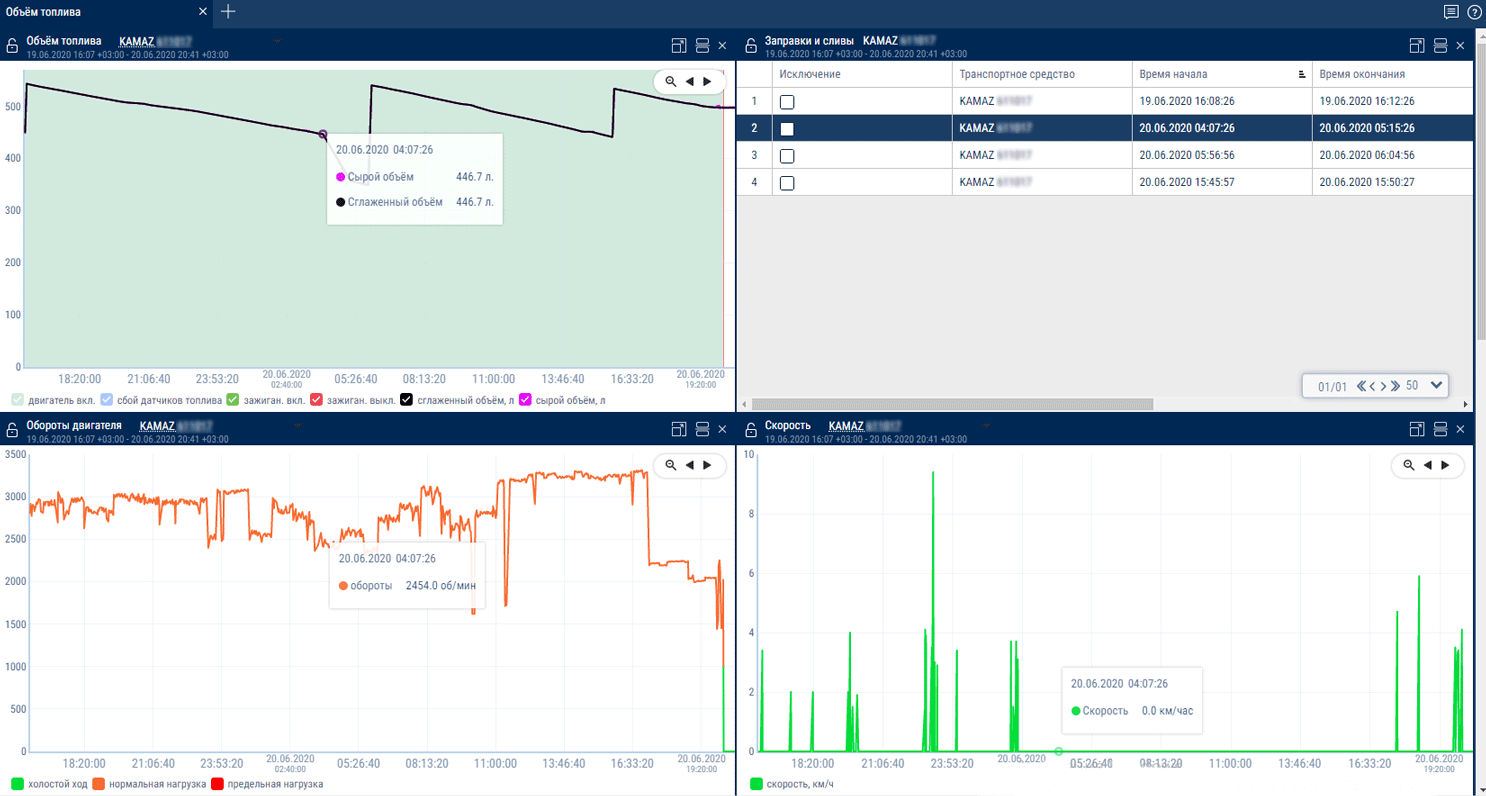Close the Объём топлива tab

[203, 12]
